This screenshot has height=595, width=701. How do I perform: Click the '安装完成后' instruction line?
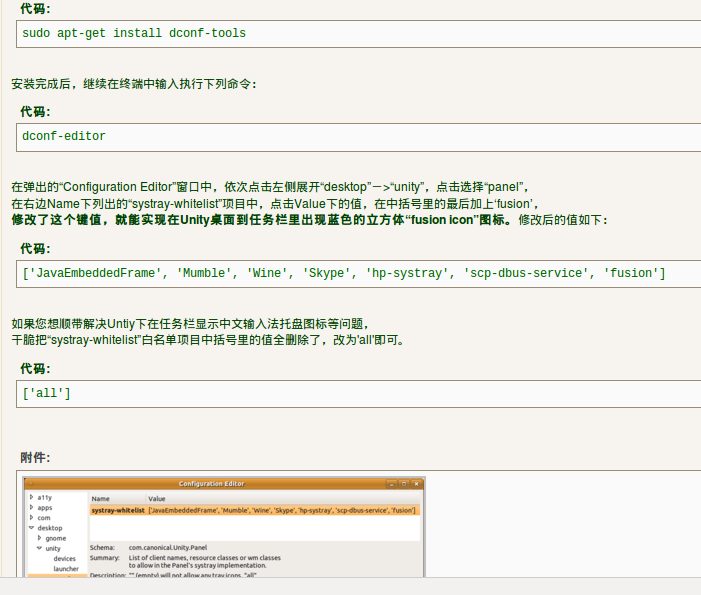click(134, 84)
